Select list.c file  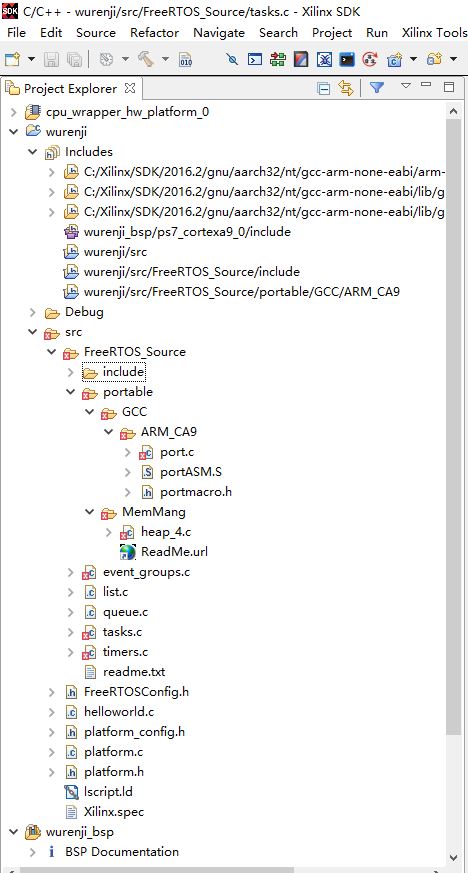click(x=115, y=592)
